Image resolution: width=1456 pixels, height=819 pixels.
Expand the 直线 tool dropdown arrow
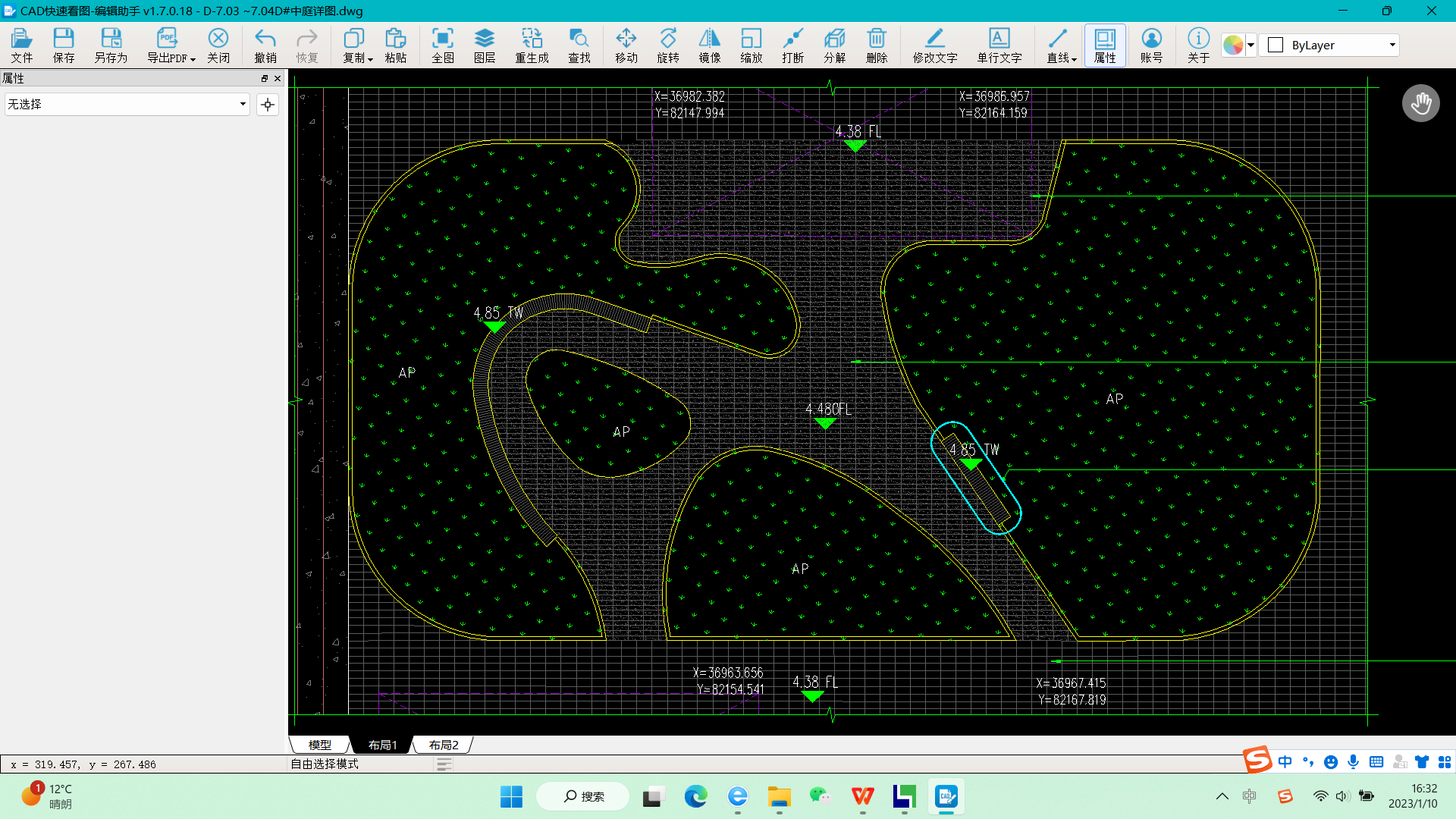(1075, 59)
